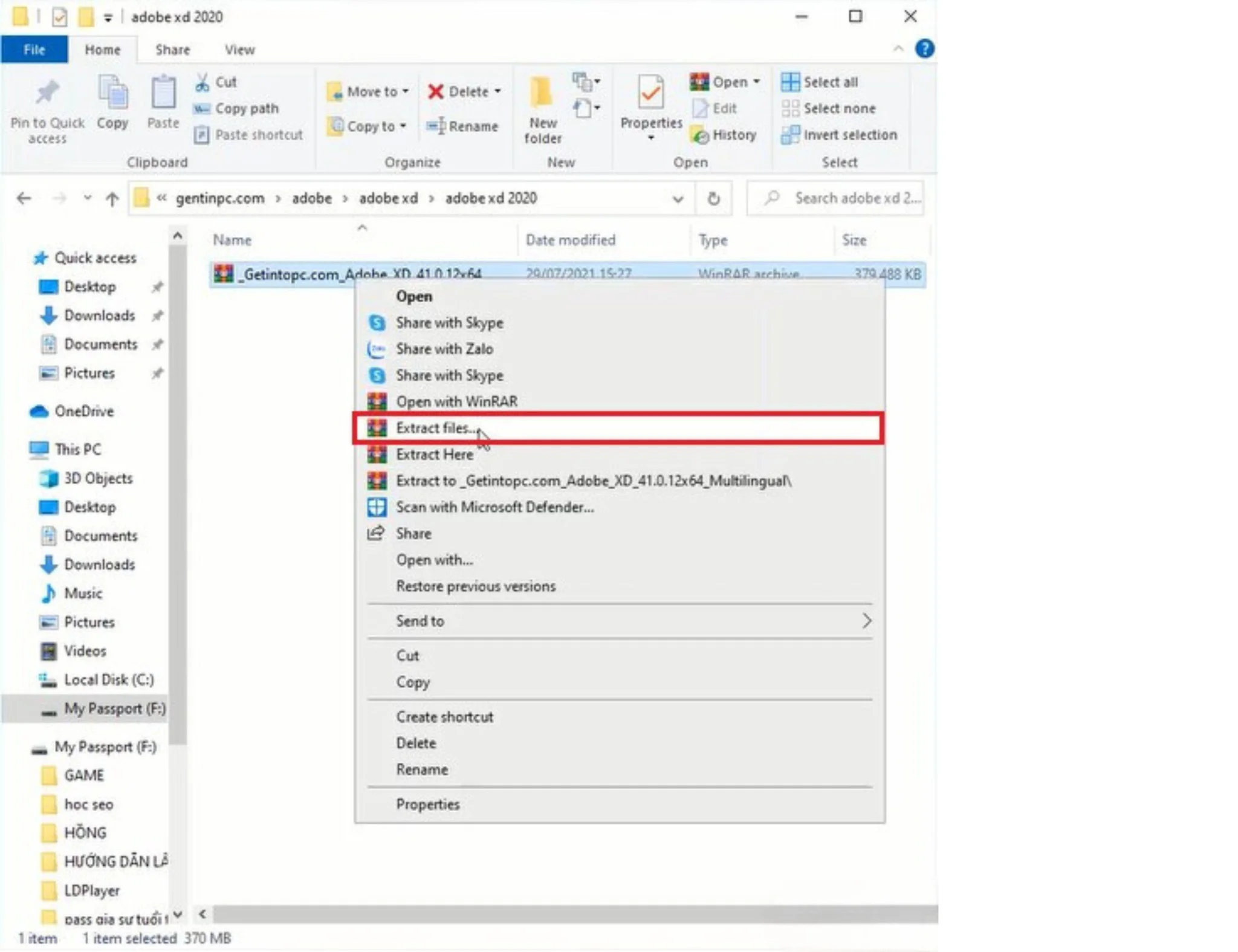Image resolution: width=1238 pixels, height=952 pixels.
Task: Open the ribbon Open dropdown arrow
Action: [756, 82]
